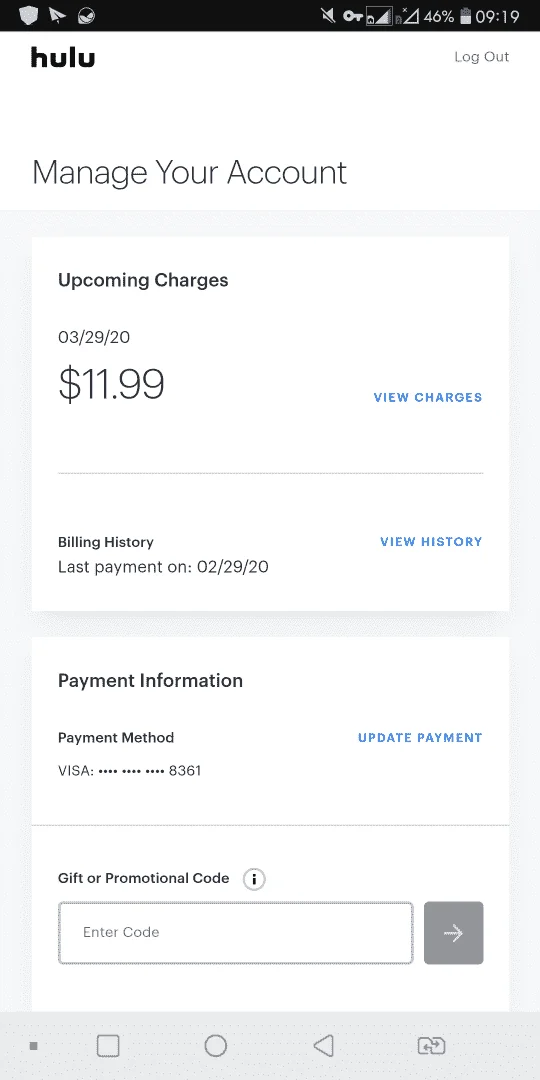This screenshot has width=540, height=1080.
Task: Tap the Billing History label
Action: (x=105, y=542)
